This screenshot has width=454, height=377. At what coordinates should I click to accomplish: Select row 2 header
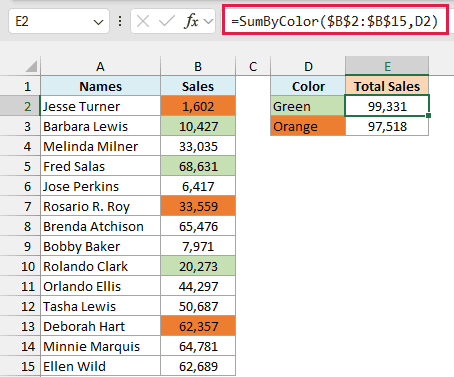tap(20, 106)
